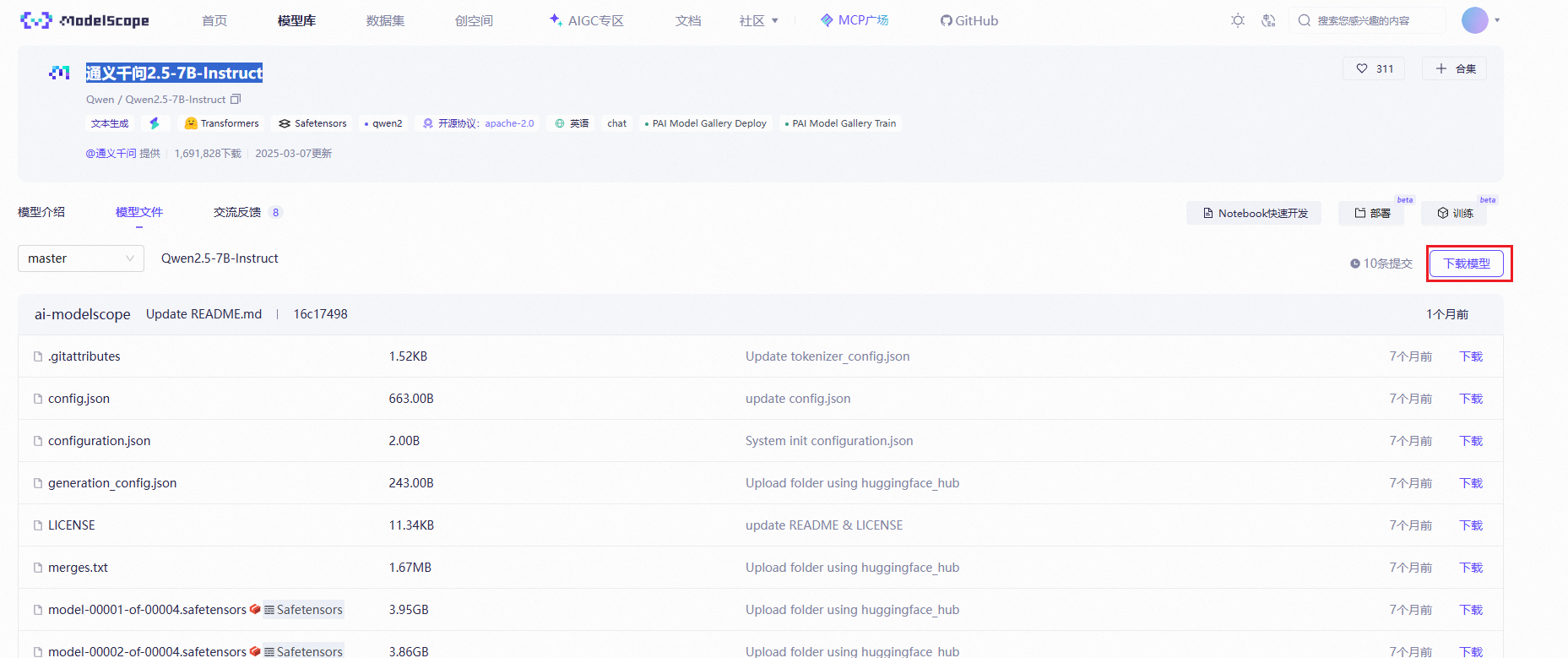1568x658 pixels.
Task: Click the search magnifier icon
Action: pos(1305,20)
